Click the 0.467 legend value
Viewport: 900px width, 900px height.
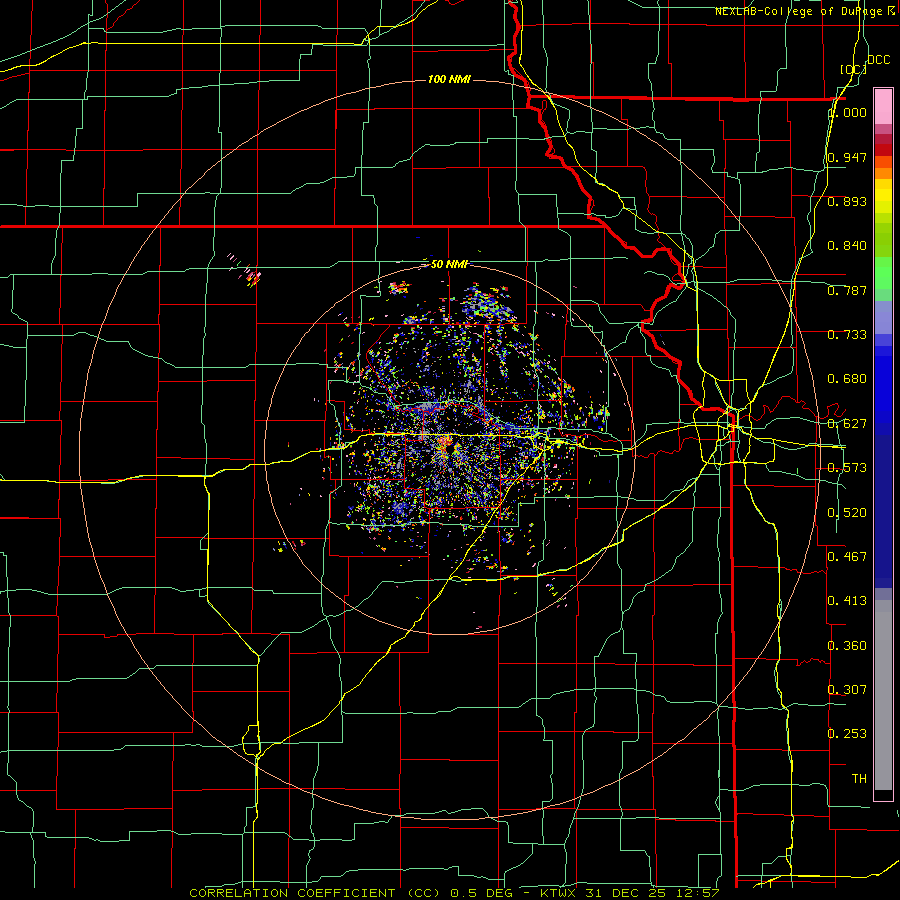click(847, 557)
